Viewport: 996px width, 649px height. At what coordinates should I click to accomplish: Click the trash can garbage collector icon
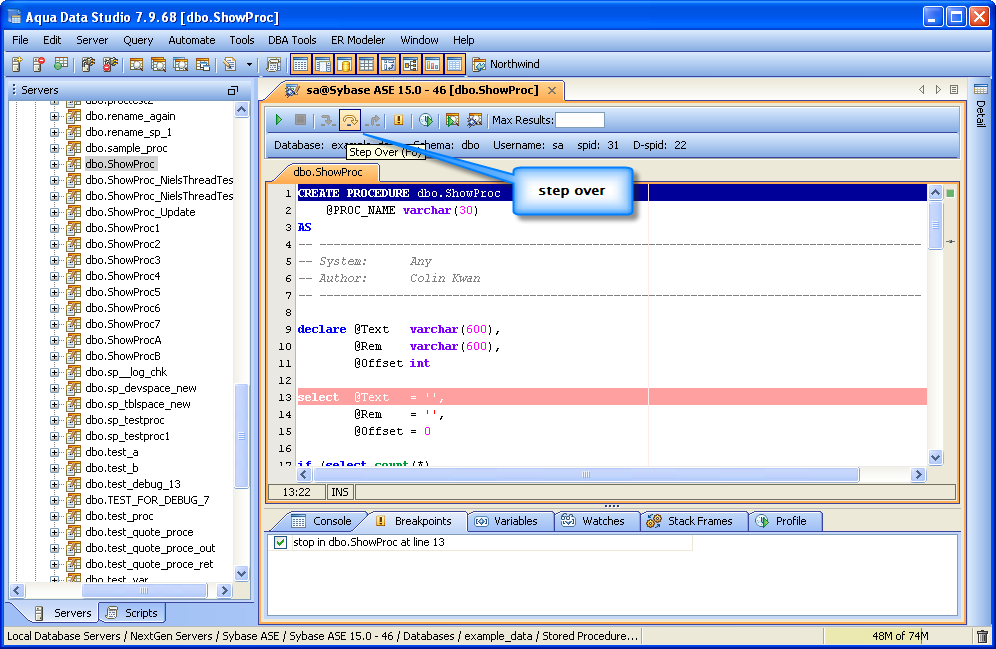(982, 636)
